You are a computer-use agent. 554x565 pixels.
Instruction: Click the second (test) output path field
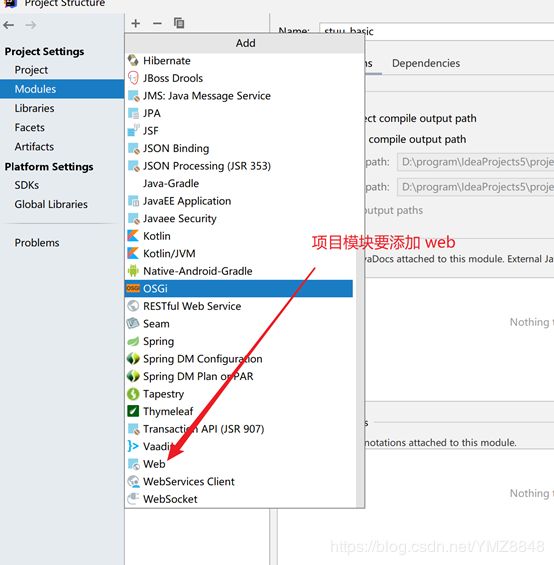pos(475,187)
